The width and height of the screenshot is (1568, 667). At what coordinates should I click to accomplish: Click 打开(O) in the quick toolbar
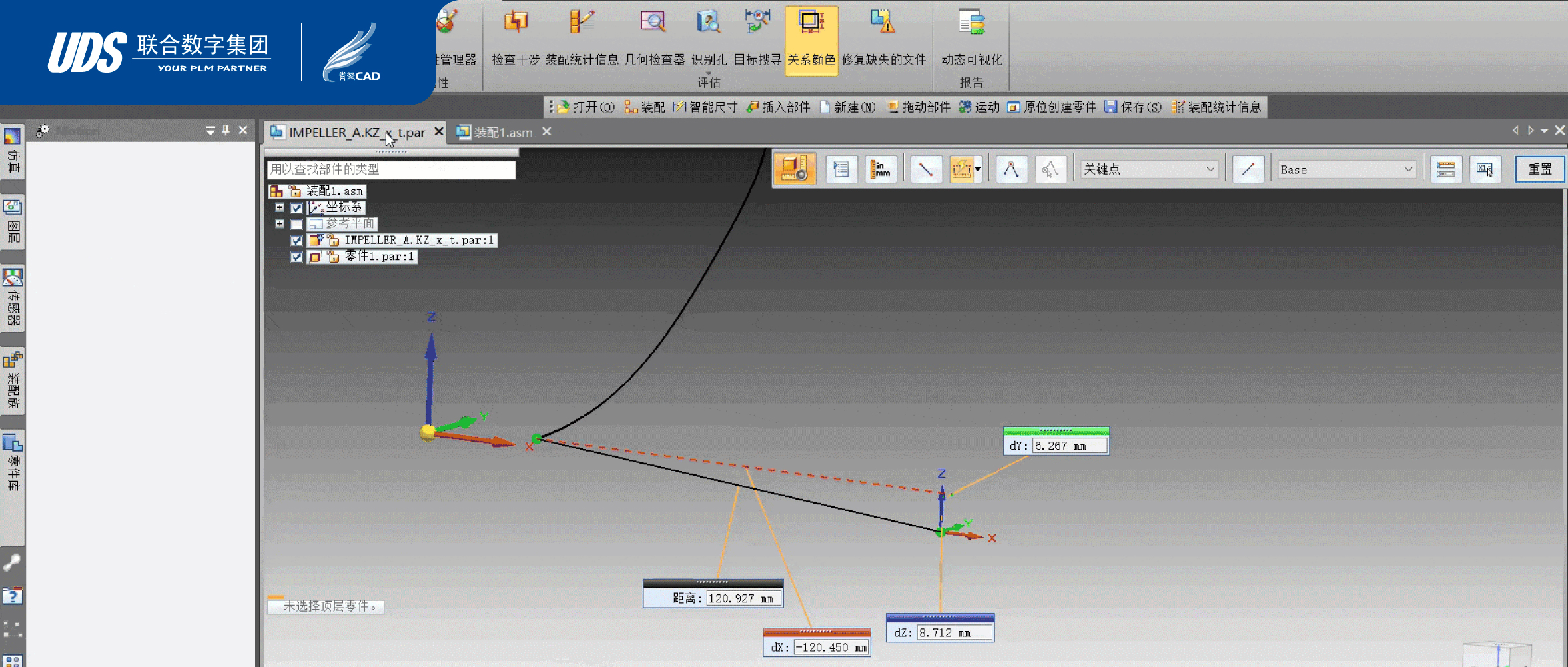[x=586, y=107]
